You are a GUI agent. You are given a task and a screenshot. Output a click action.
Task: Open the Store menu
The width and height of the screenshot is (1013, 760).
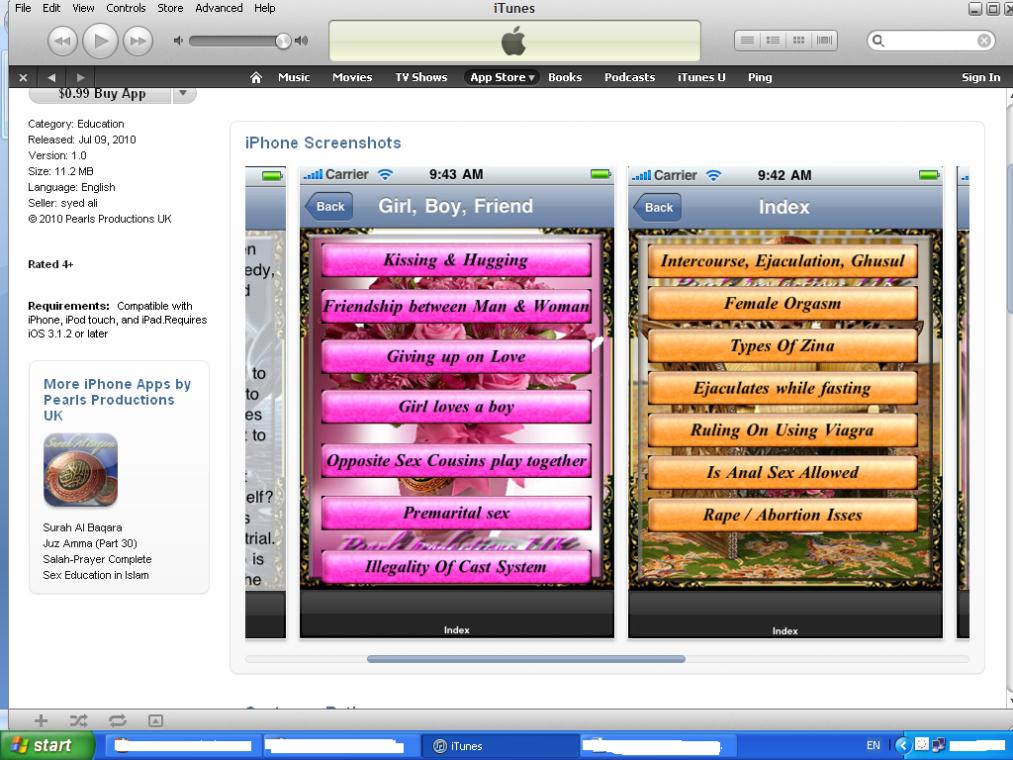tap(171, 8)
